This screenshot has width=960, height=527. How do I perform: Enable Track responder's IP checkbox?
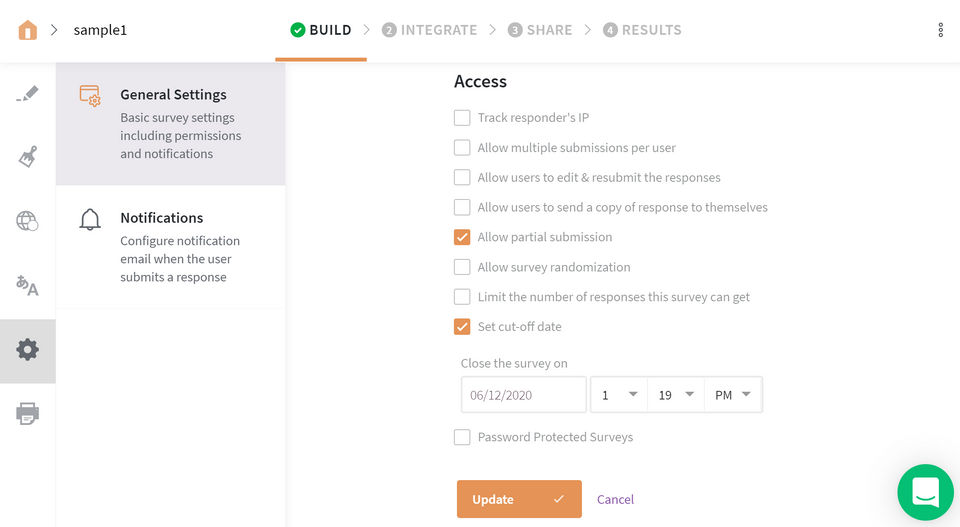[x=462, y=118]
